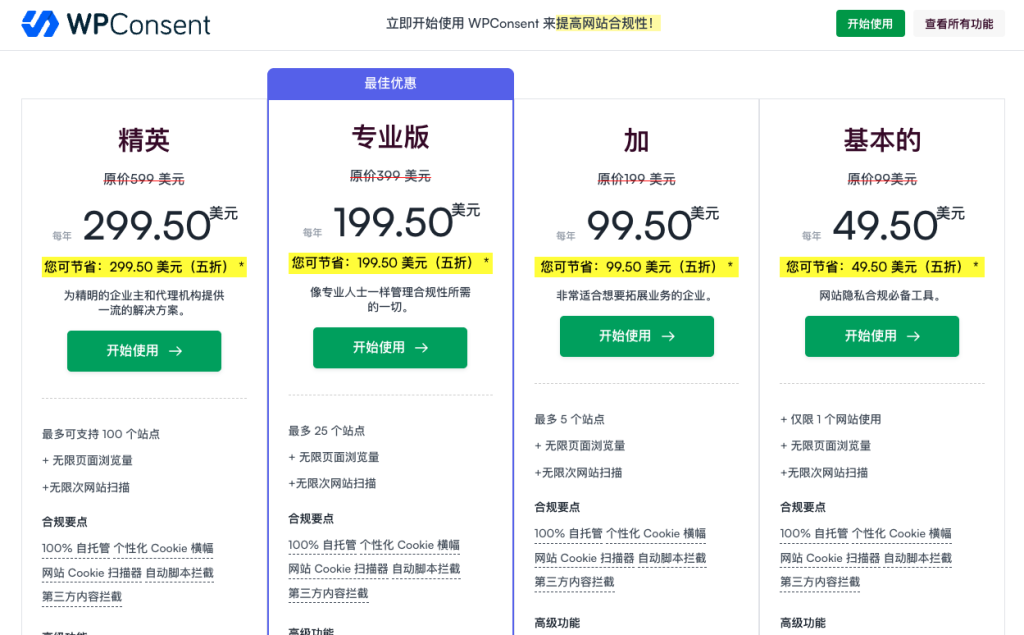Click 100% 自托管 feature in 精英 plan
1024x635 pixels.
point(75,548)
